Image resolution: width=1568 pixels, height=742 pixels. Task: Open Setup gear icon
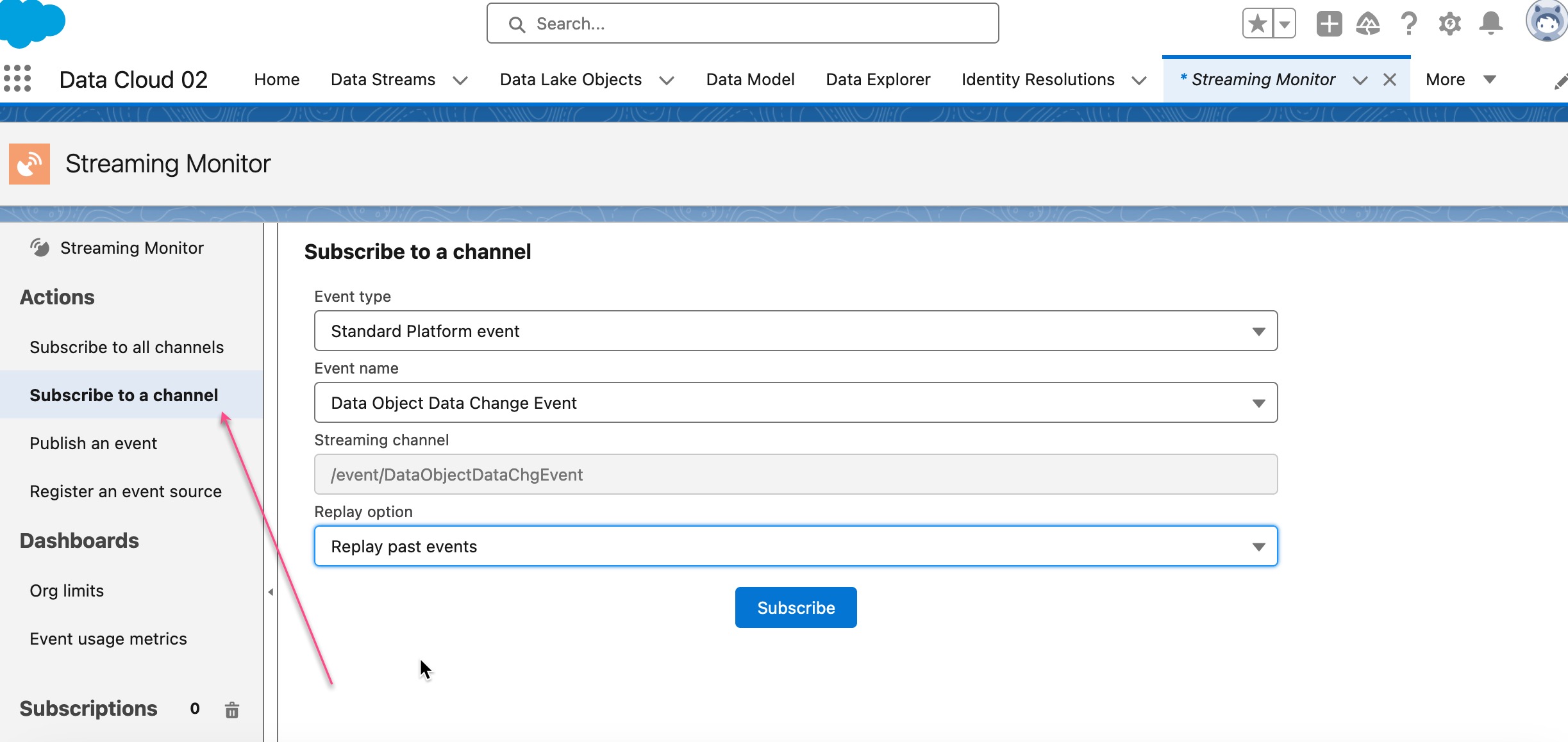(1449, 24)
